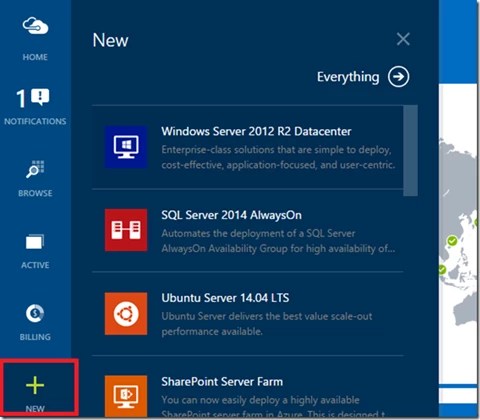Open the Home cloud icon
Viewport: 480px width, 420px height.
tap(35, 26)
